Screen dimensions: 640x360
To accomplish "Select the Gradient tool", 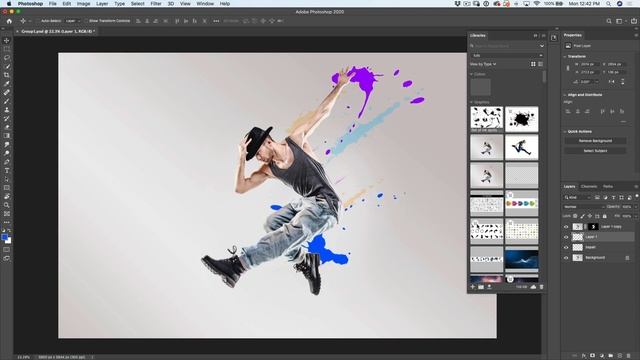I will [7, 136].
